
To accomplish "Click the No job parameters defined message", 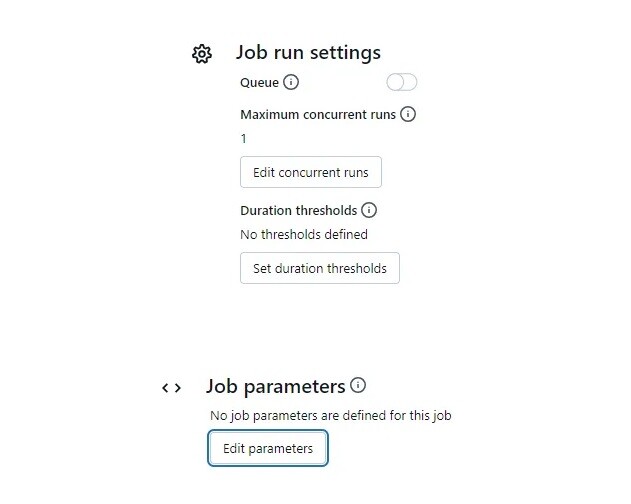I will [330, 415].
